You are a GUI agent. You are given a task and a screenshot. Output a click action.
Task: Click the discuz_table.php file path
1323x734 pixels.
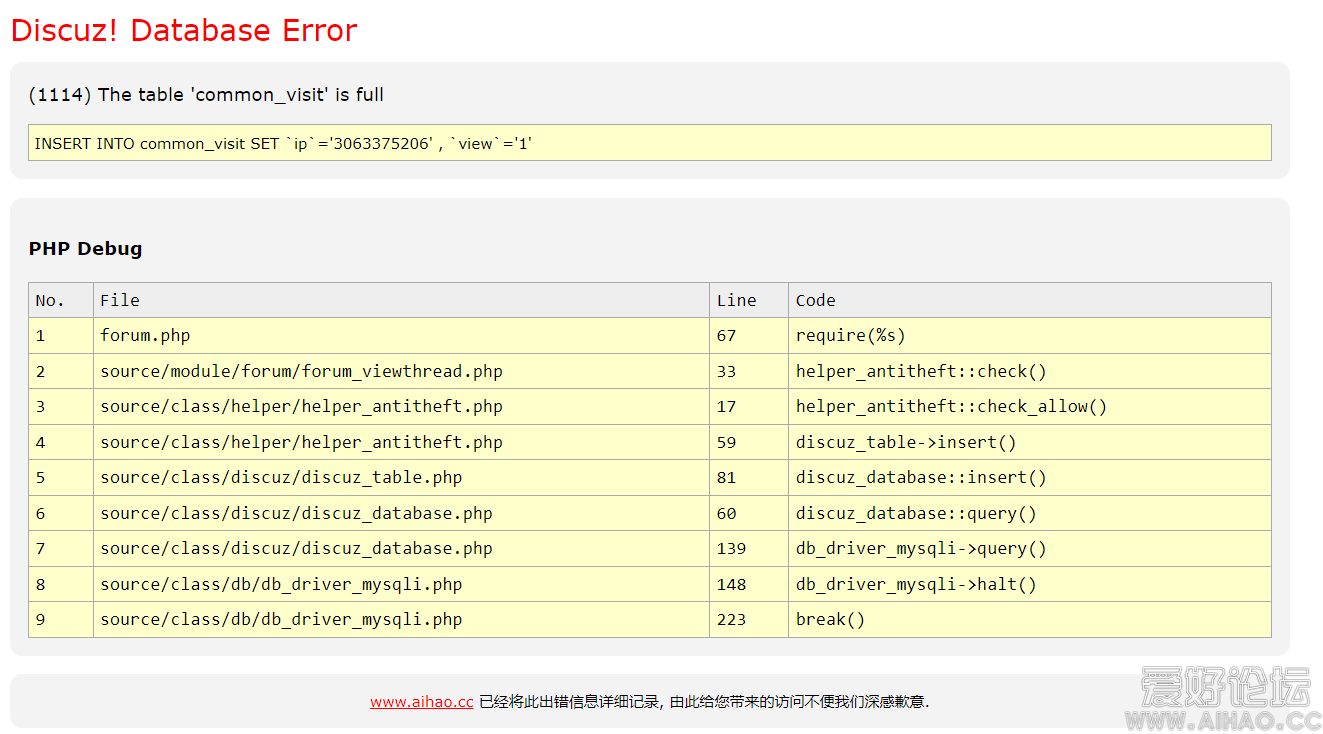pyautogui.click(x=281, y=478)
